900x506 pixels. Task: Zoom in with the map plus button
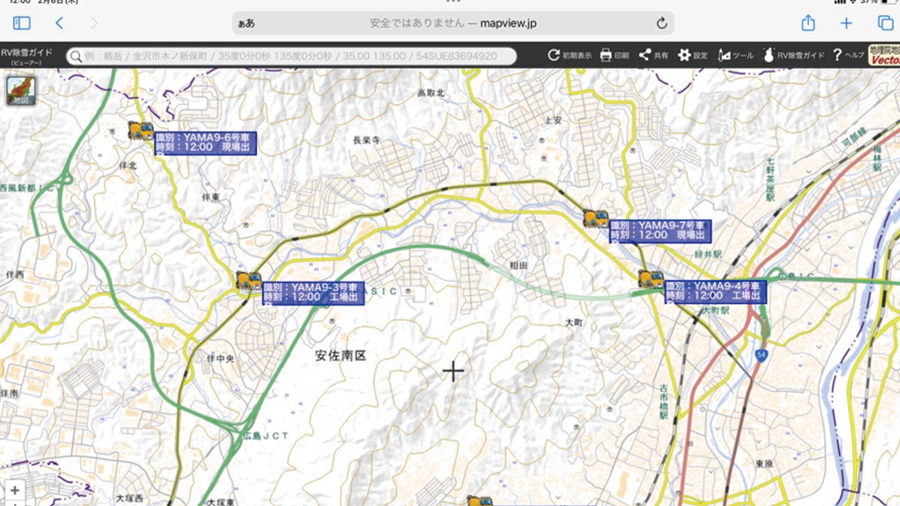(14, 491)
